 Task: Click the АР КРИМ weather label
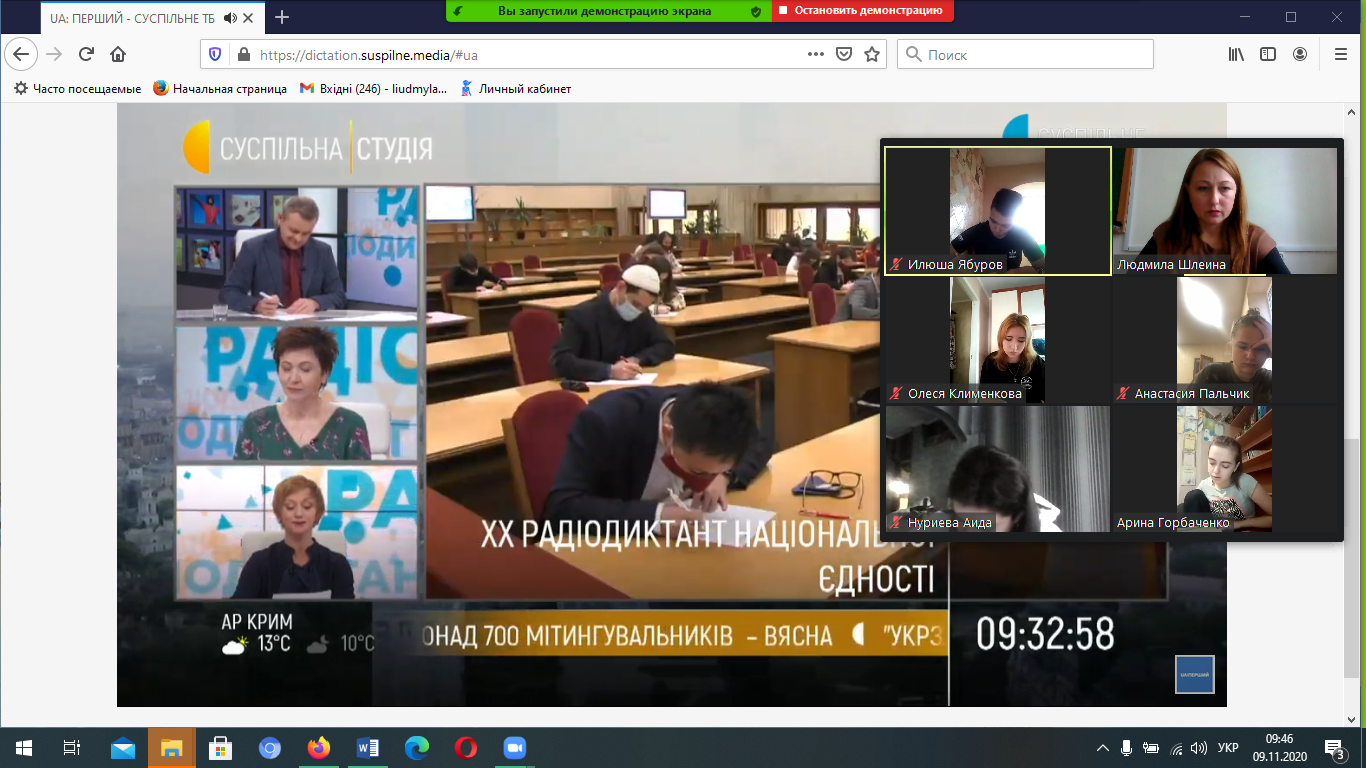point(257,623)
